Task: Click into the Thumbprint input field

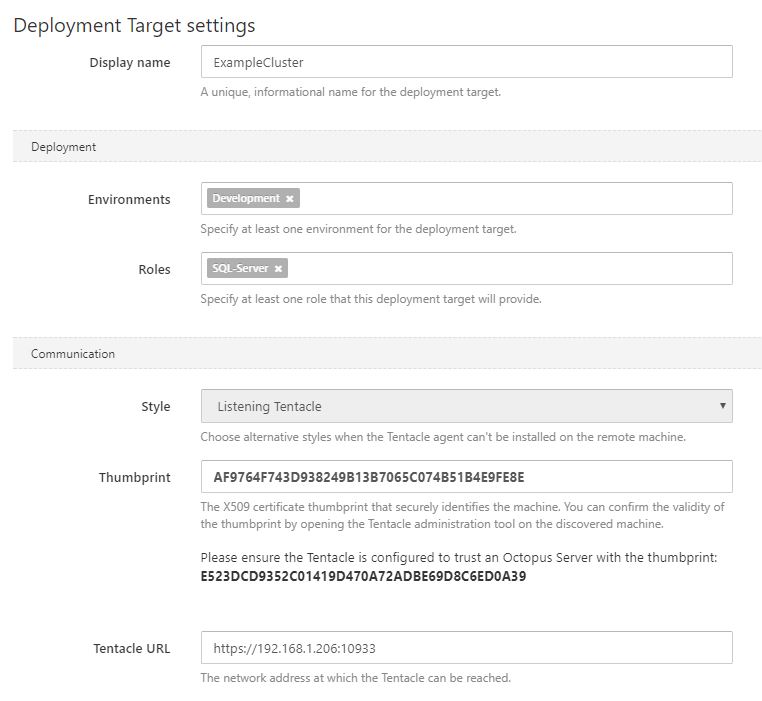Action: pyautogui.click(x=466, y=477)
